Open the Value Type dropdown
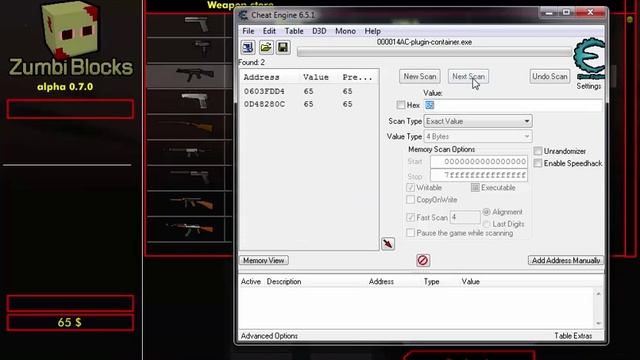This screenshot has width=640, height=360. [478, 136]
